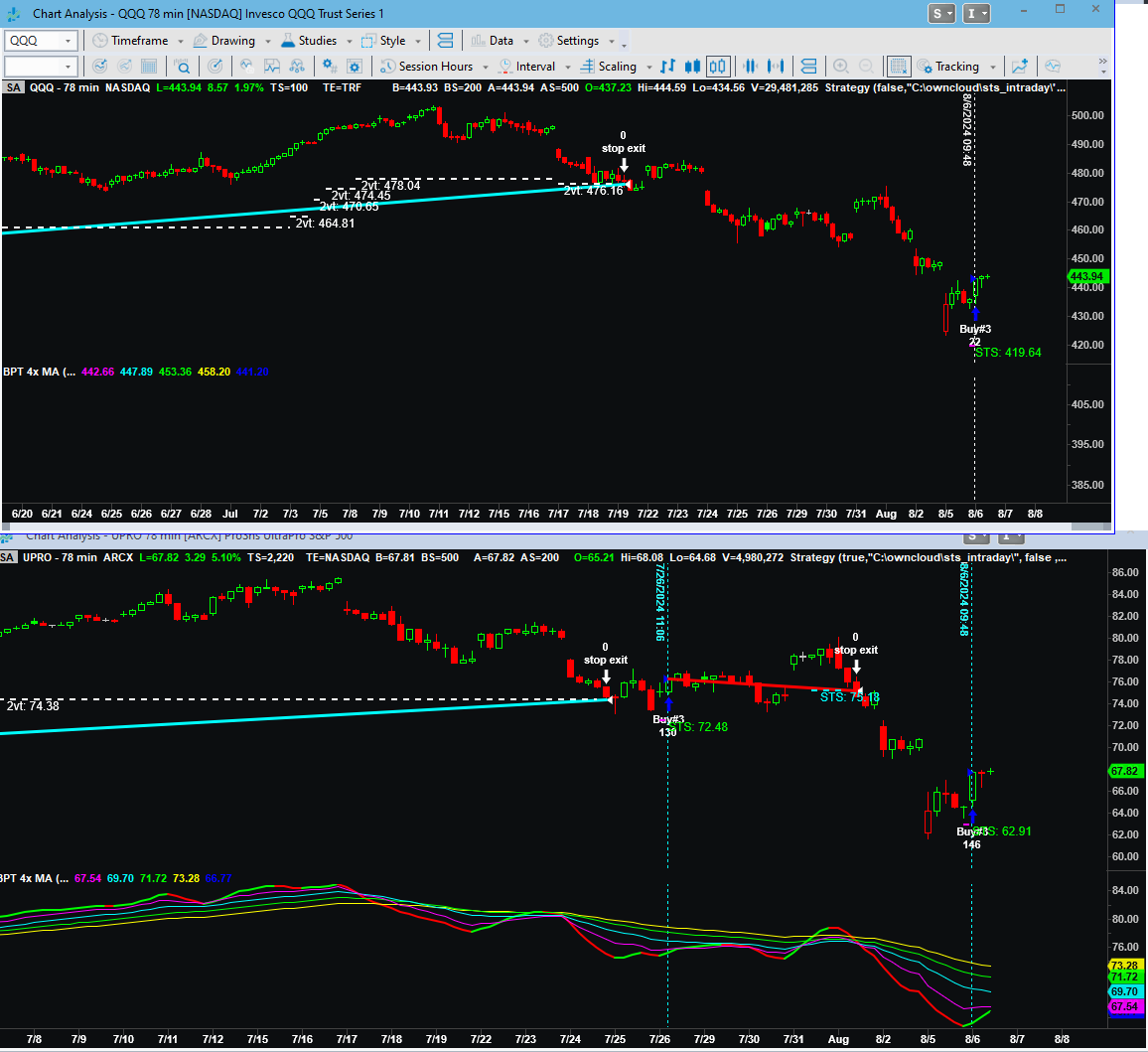Expand the Drawing dropdown arrow
The width and height of the screenshot is (1148, 1052).
pos(268,42)
